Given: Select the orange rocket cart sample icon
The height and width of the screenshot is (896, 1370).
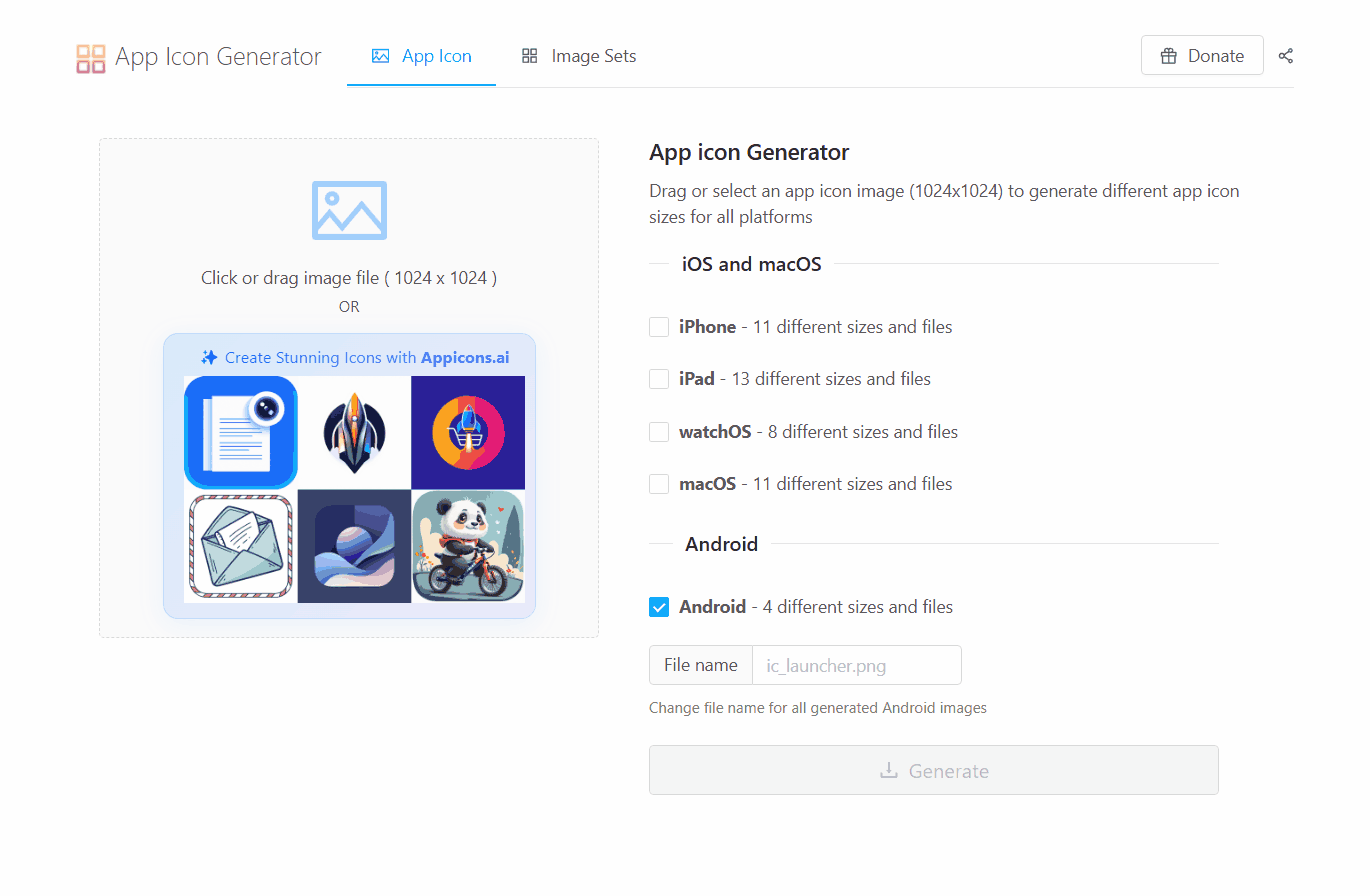Looking at the screenshot, I should click(x=467, y=432).
